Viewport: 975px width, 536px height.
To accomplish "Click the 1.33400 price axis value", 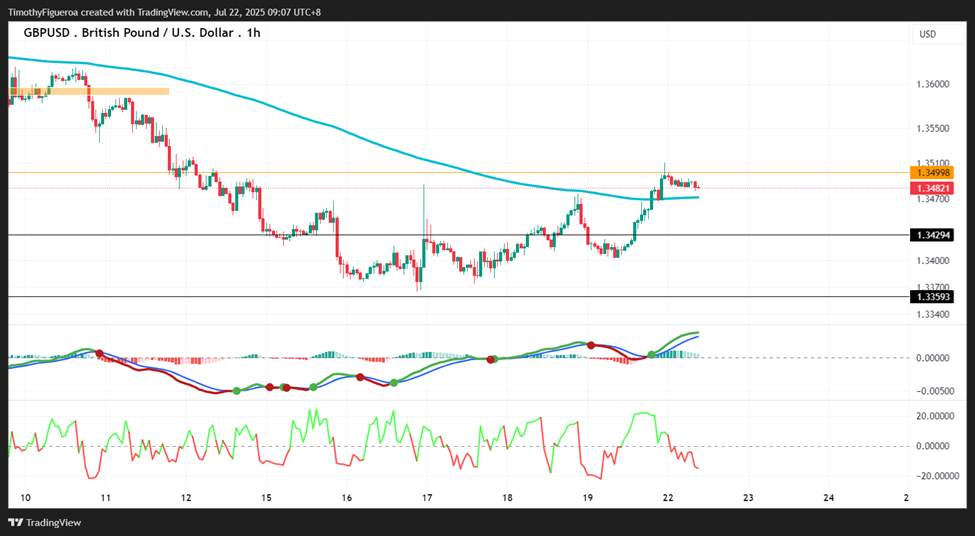I will 933,315.
